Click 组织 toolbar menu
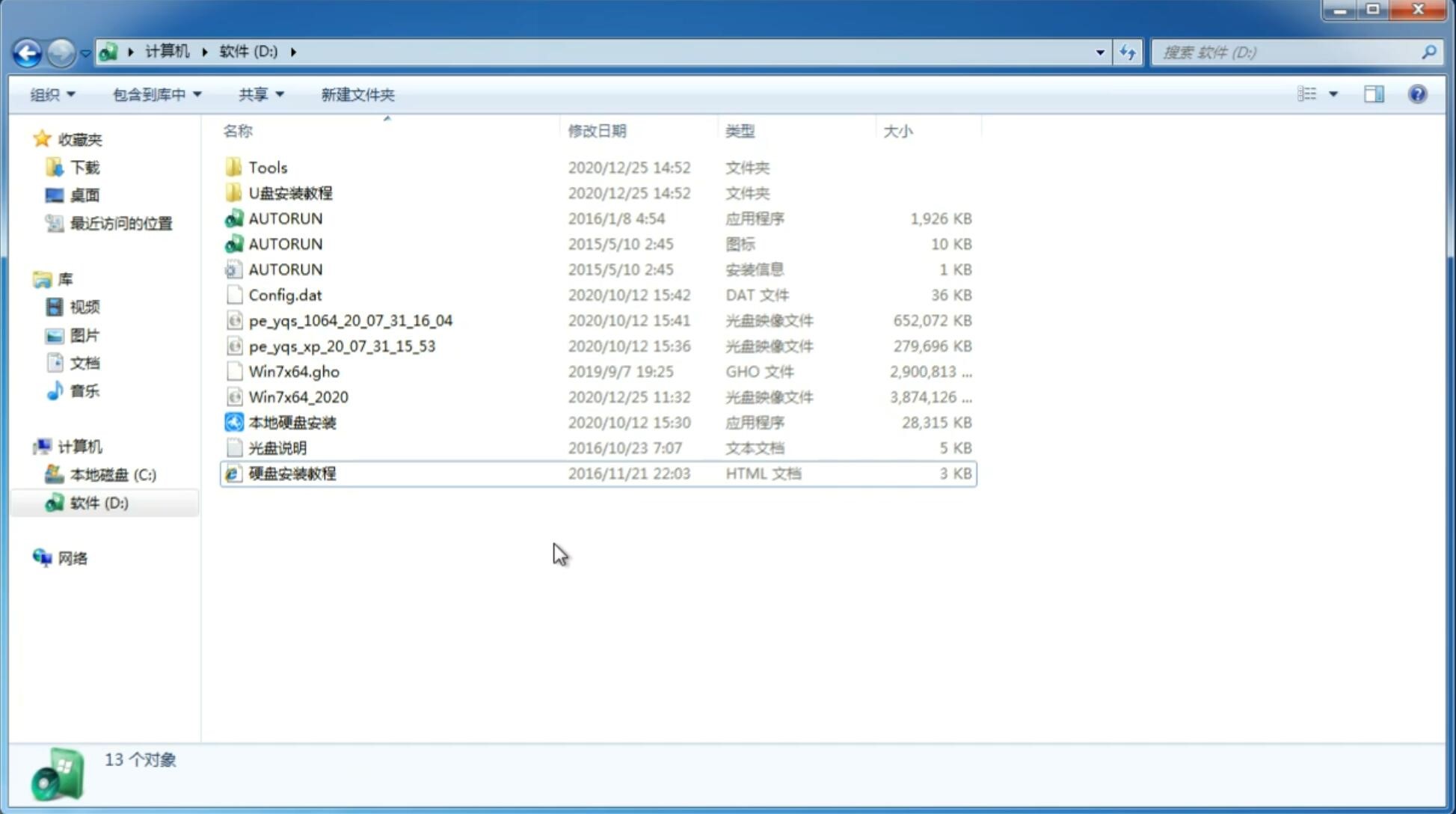Image resolution: width=1456 pixels, height=814 pixels. pos(52,94)
